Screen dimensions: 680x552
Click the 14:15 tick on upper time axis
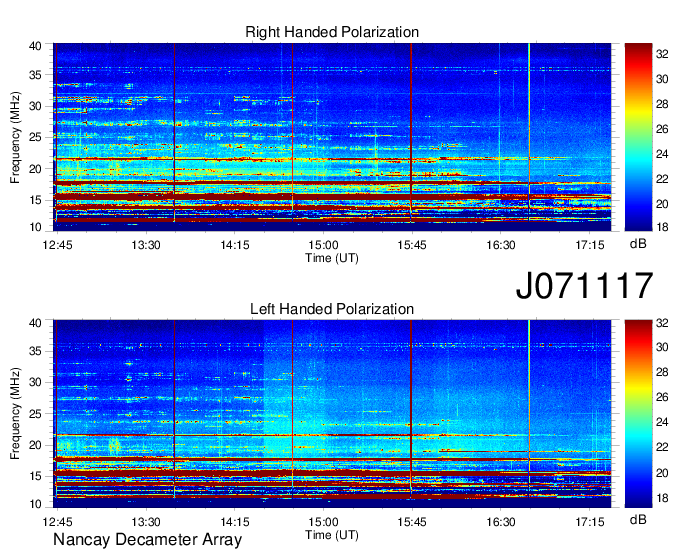(x=235, y=245)
